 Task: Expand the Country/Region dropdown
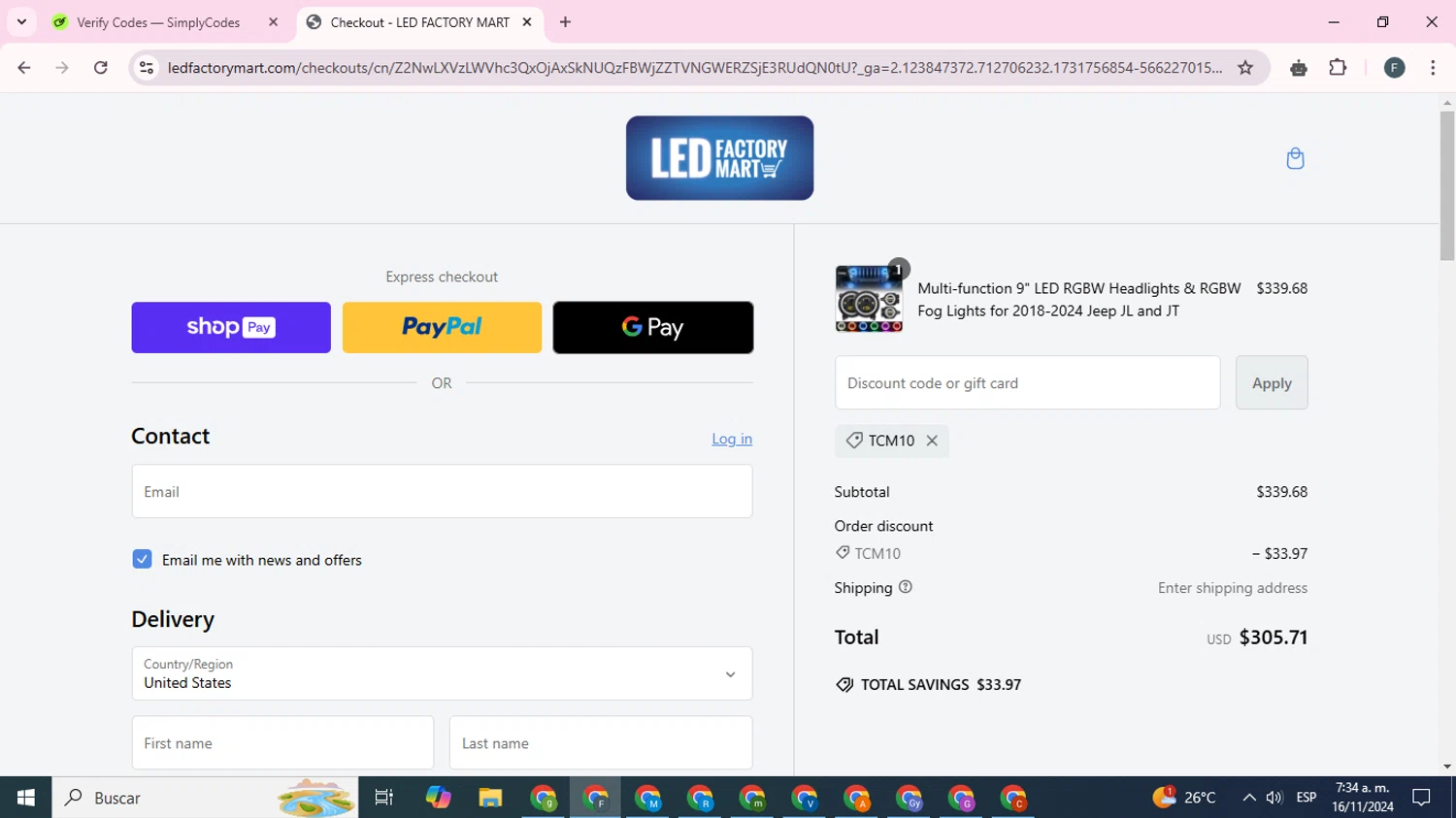(442, 673)
